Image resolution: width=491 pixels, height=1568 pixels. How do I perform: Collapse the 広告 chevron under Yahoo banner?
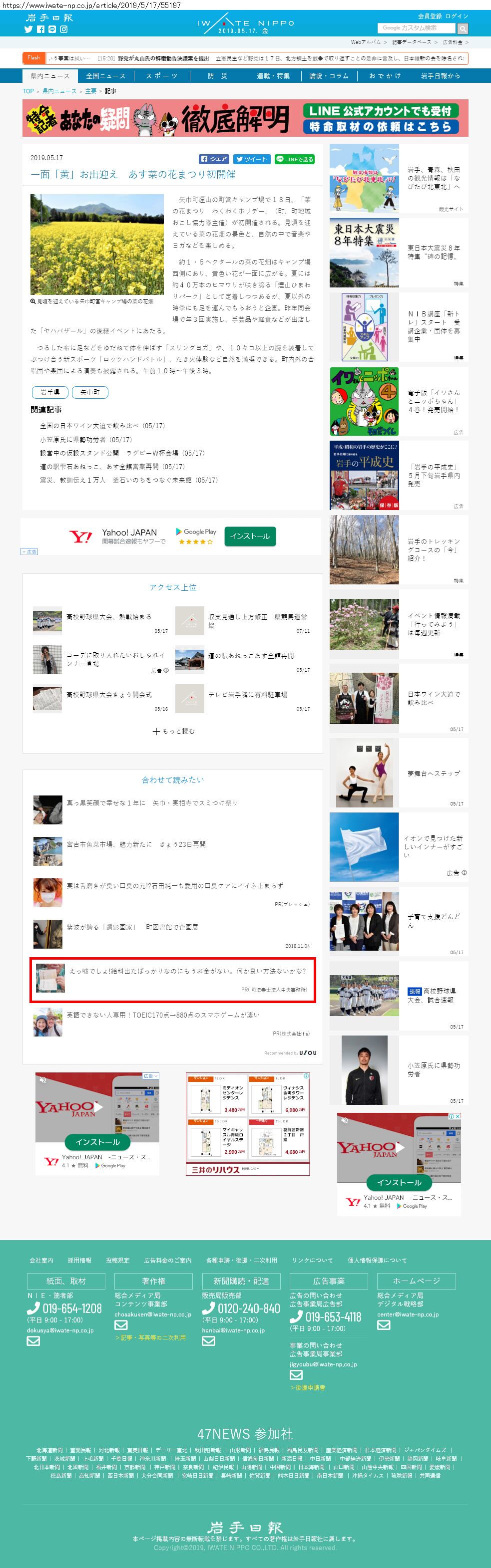click(x=29, y=551)
